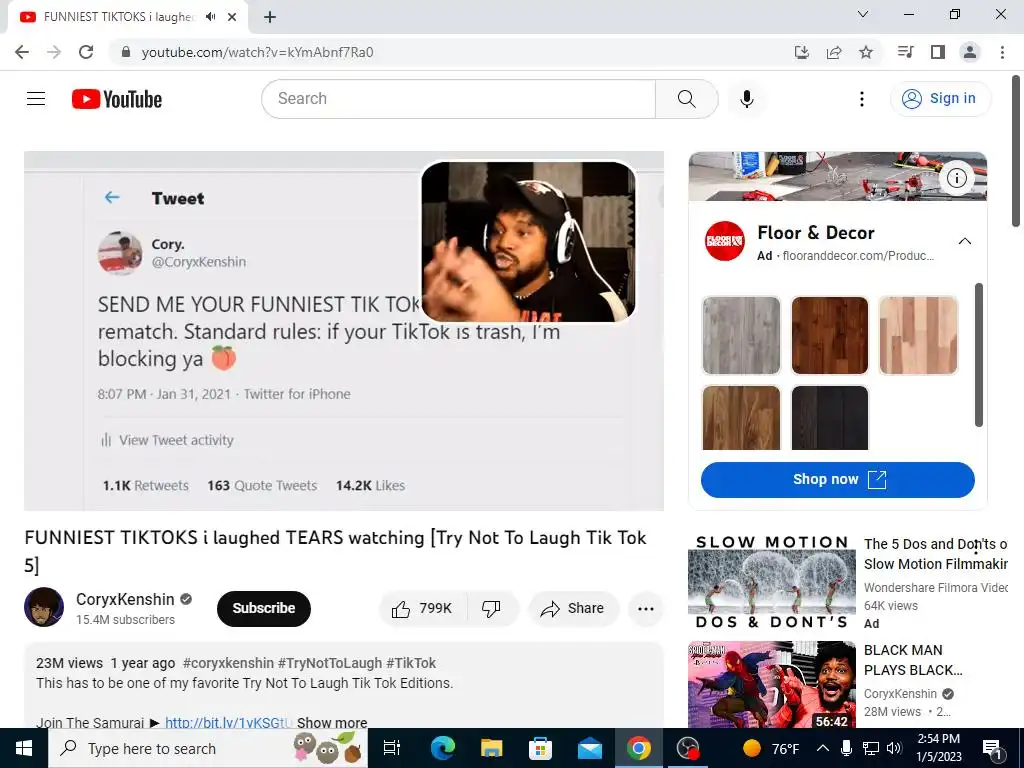This screenshot has height=768, width=1024.
Task: Bookmark this tab with star icon
Action: 866,52
